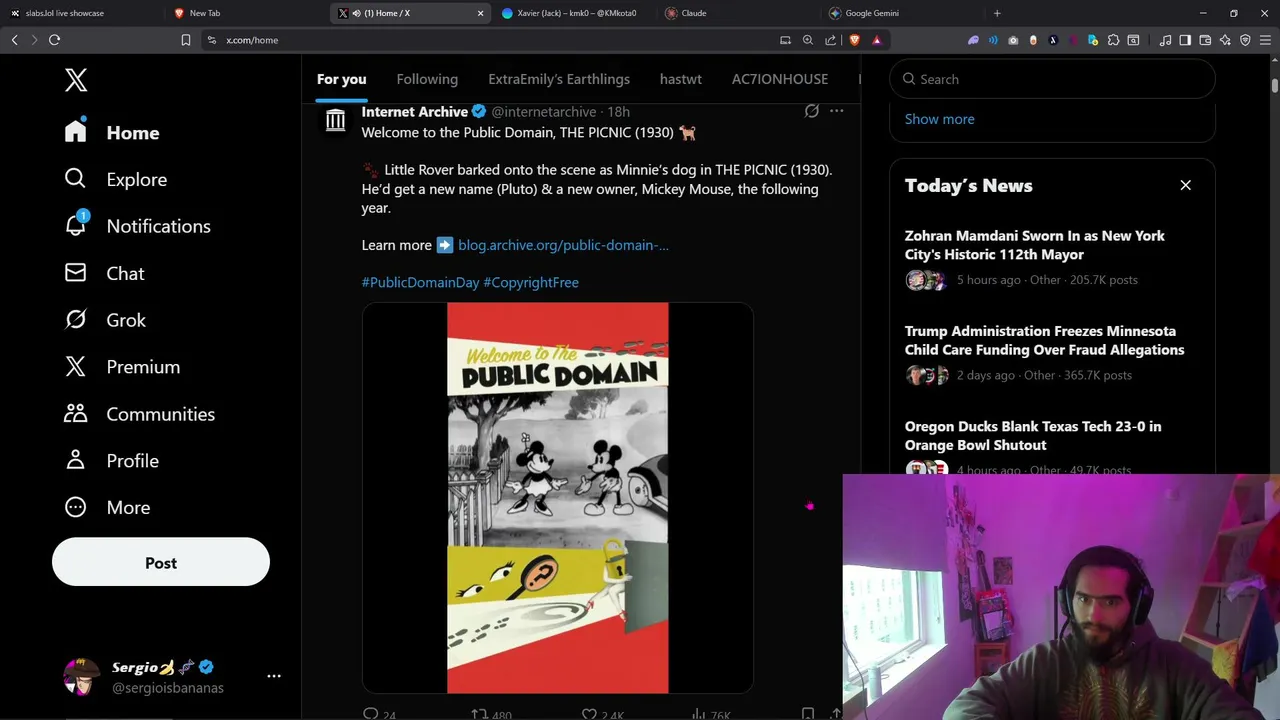Image resolution: width=1280 pixels, height=720 pixels.
Task: Switch to the Following tab
Action: pos(427,79)
